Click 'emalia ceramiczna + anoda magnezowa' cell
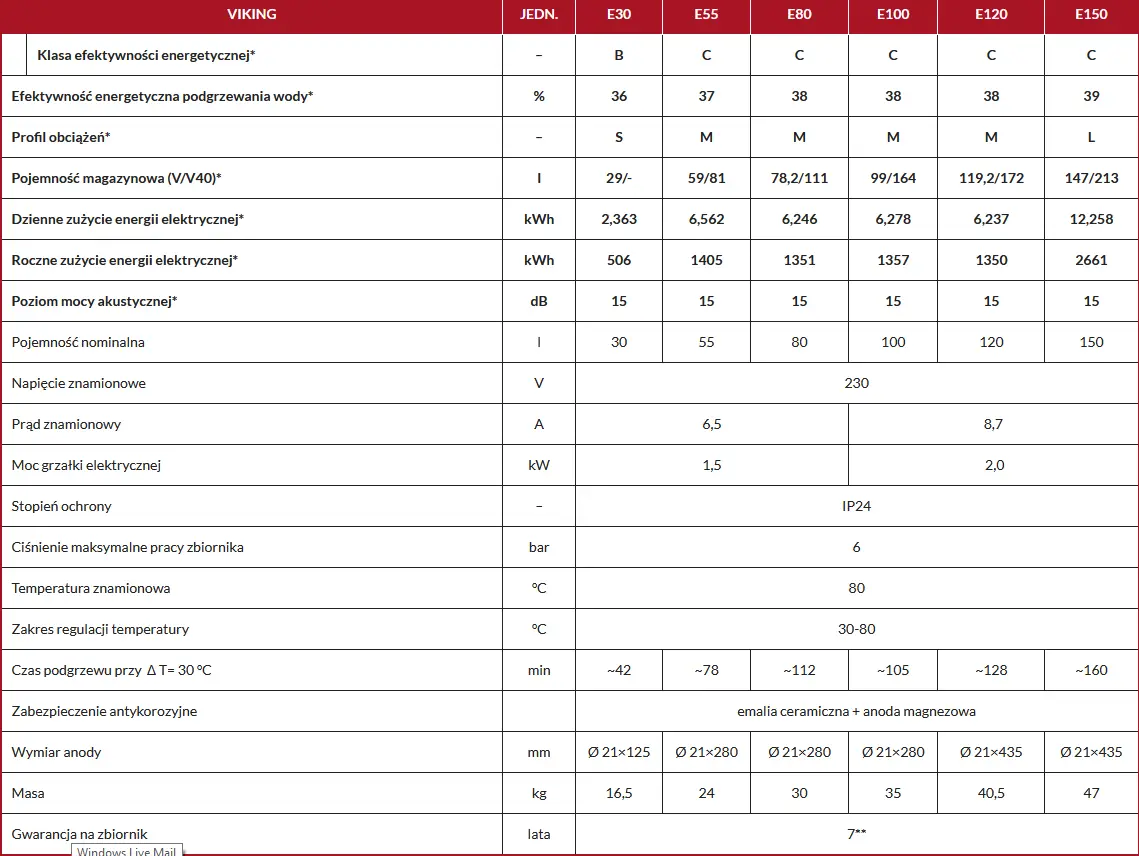The width and height of the screenshot is (1139, 856). pos(856,712)
